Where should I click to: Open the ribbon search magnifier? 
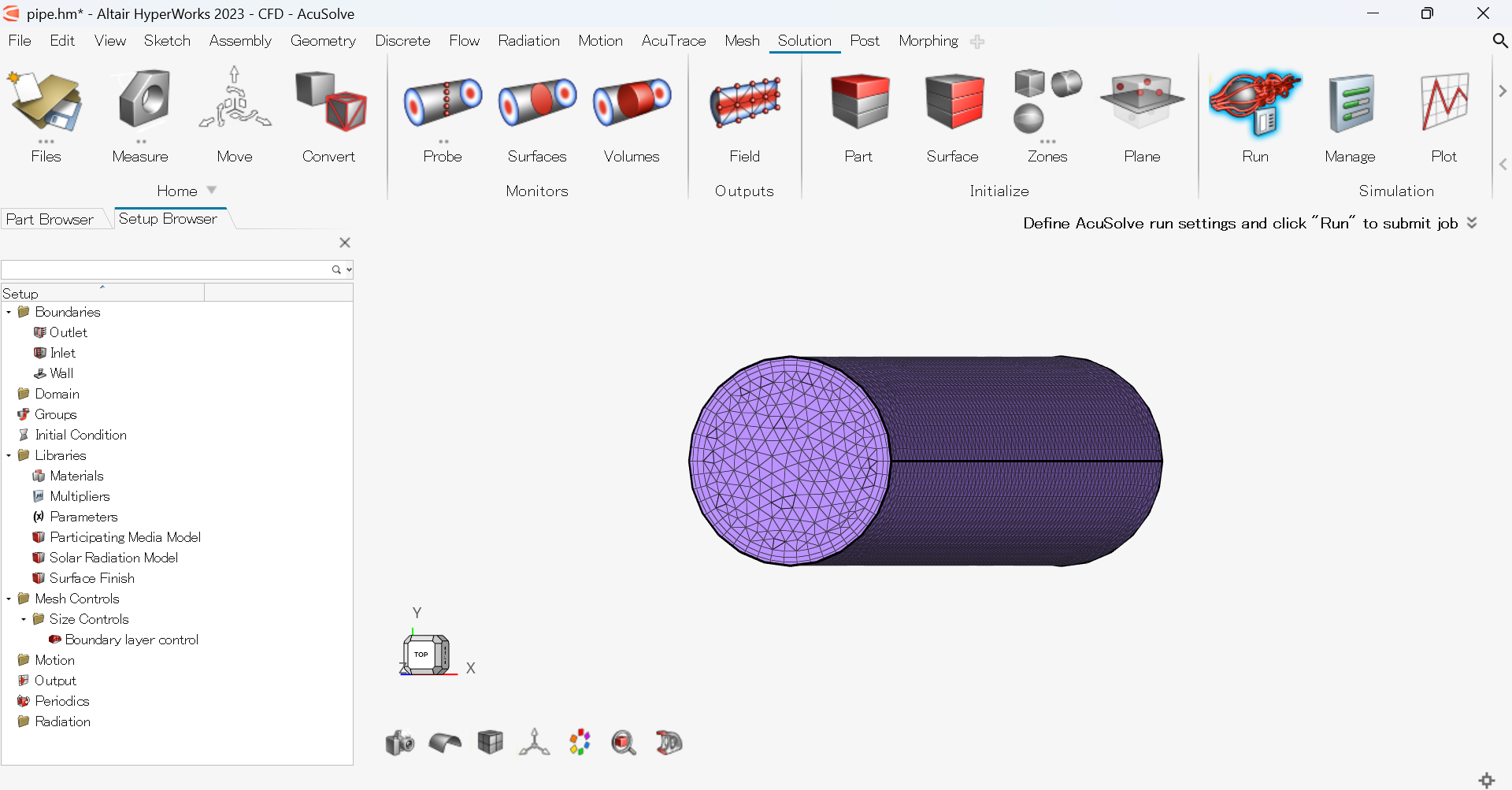click(x=1500, y=40)
